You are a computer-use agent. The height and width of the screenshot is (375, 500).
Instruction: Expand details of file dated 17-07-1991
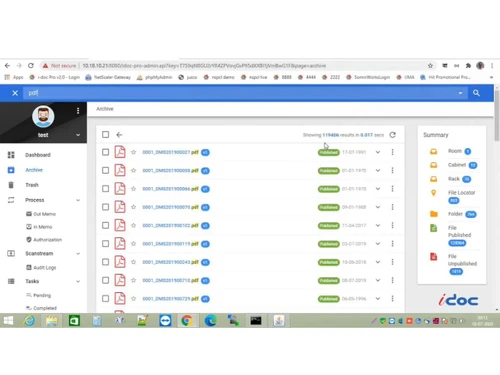(x=378, y=152)
